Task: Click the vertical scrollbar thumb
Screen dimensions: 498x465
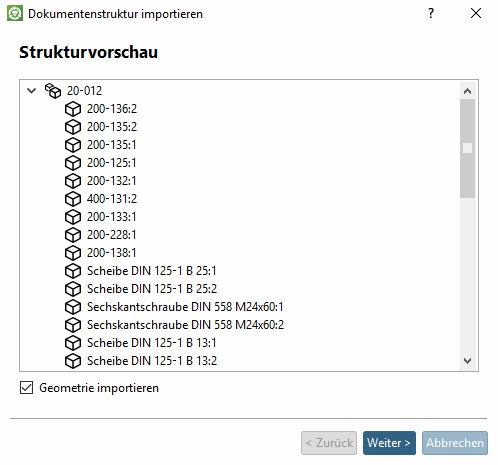Action: tap(467, 148)
